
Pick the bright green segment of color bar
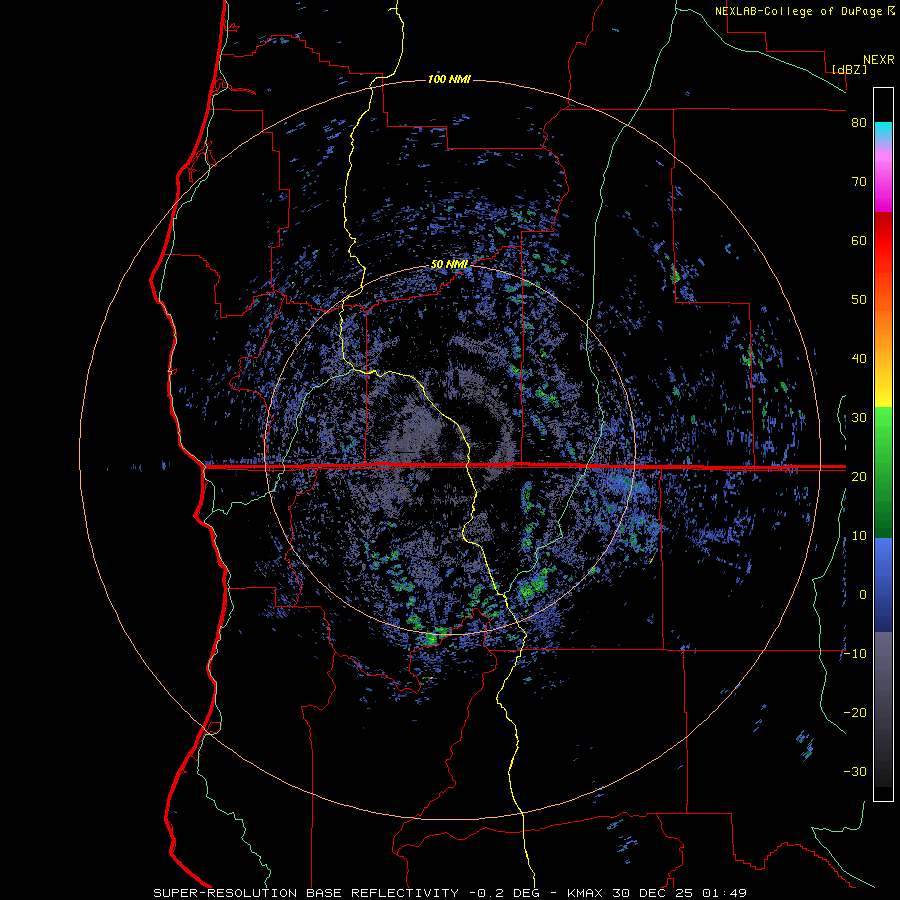coord(883,430)
